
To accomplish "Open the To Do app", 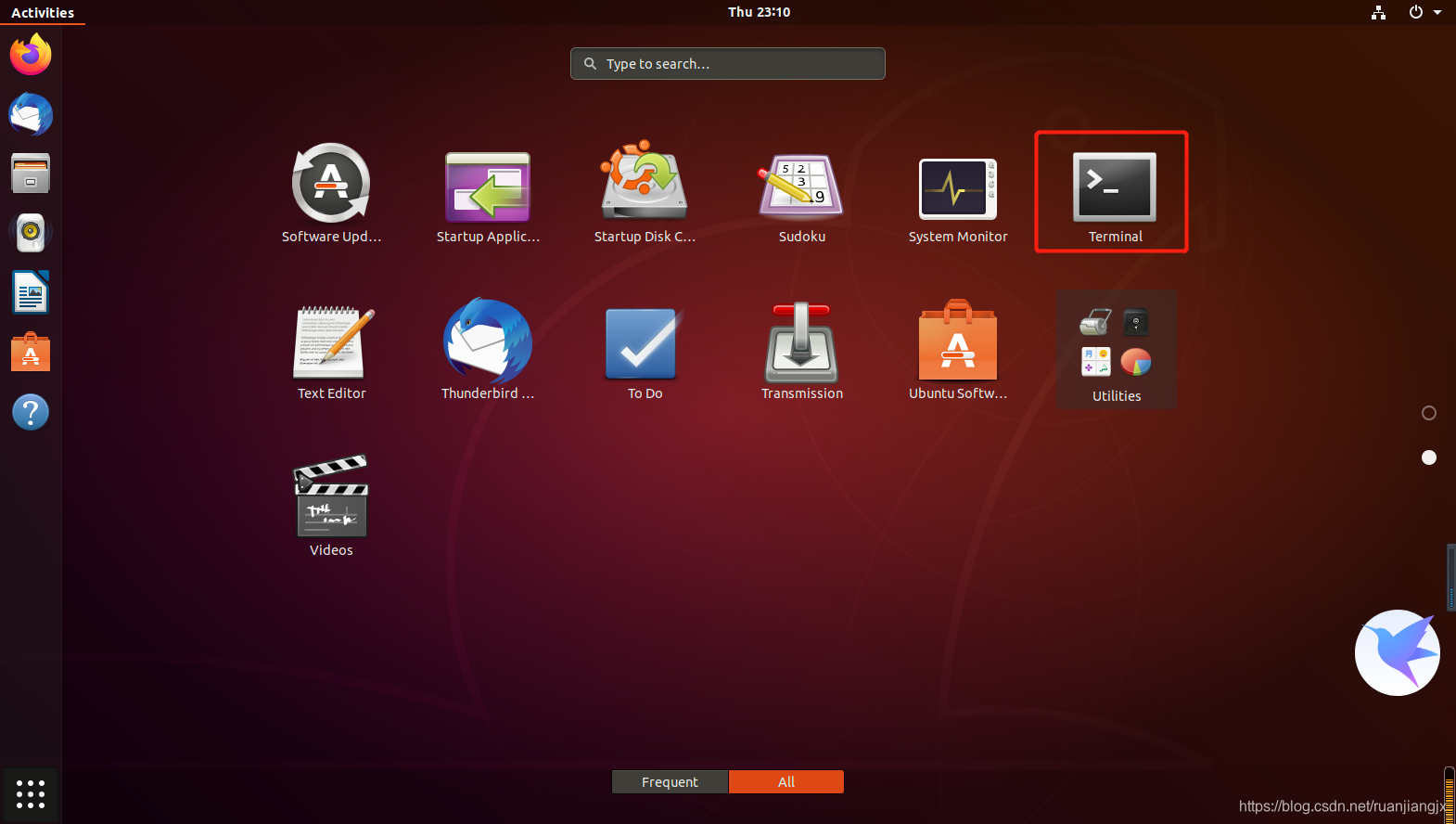I will [645, 350].
